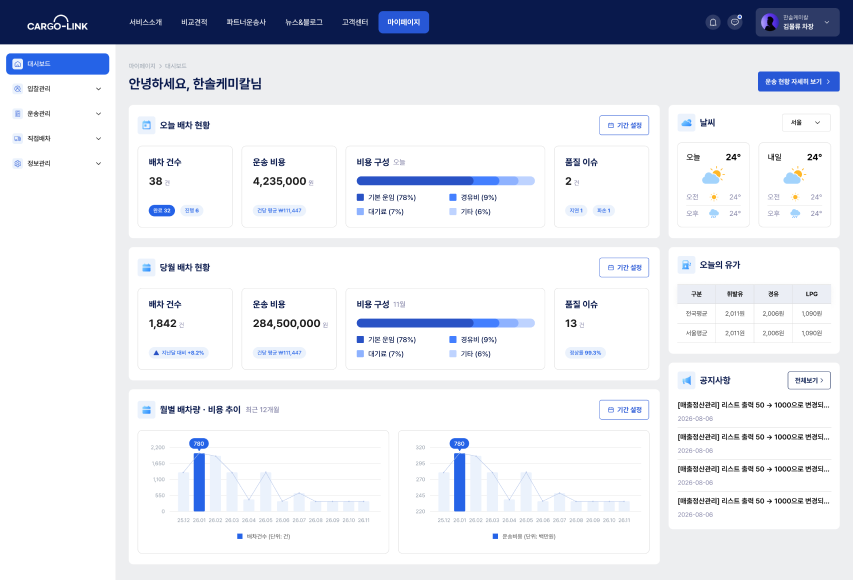
Task: Open the chat message icon in header
Action: click(x=735, y=22)
